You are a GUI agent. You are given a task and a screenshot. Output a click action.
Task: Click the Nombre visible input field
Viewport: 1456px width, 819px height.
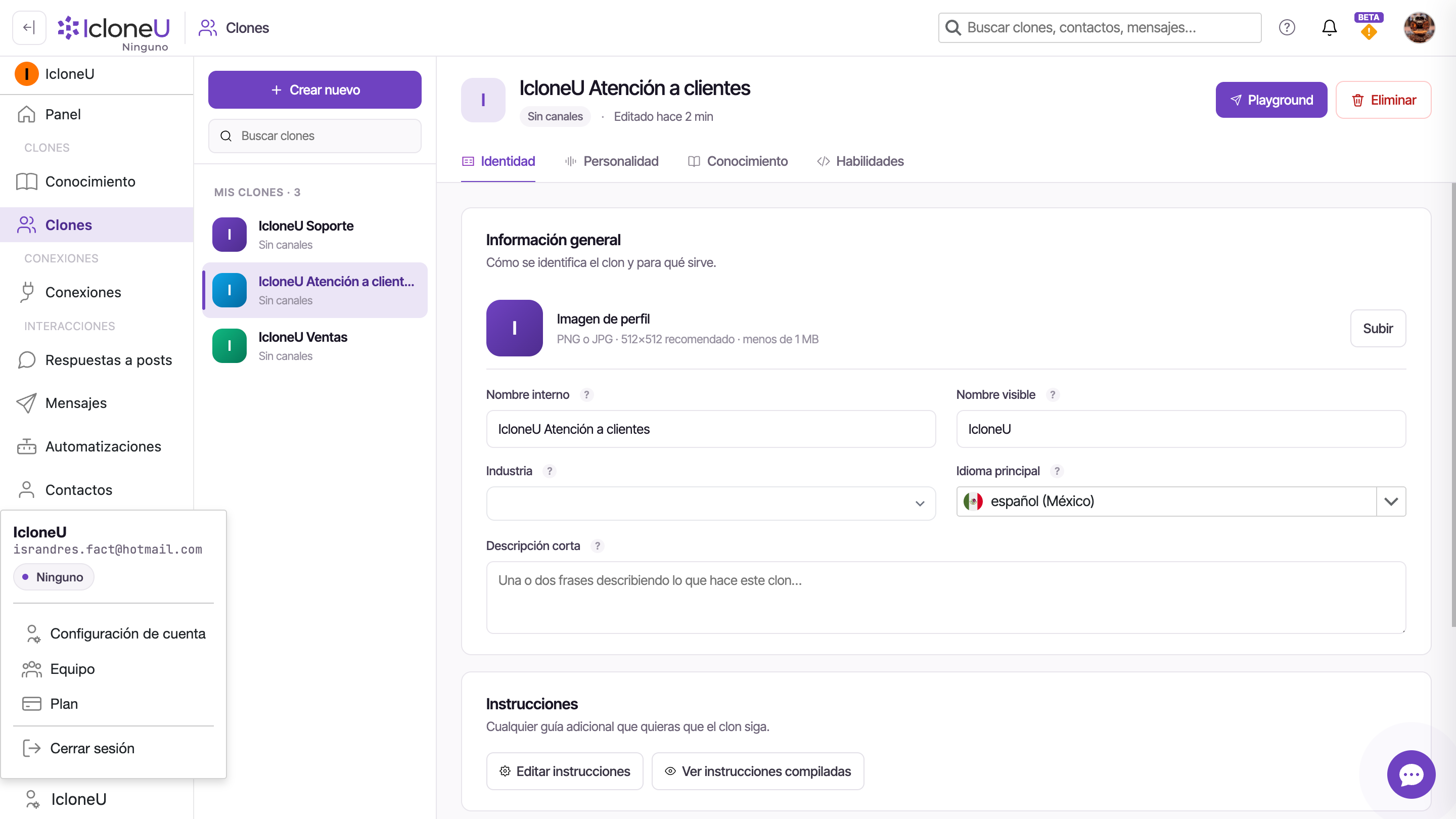1181,429
